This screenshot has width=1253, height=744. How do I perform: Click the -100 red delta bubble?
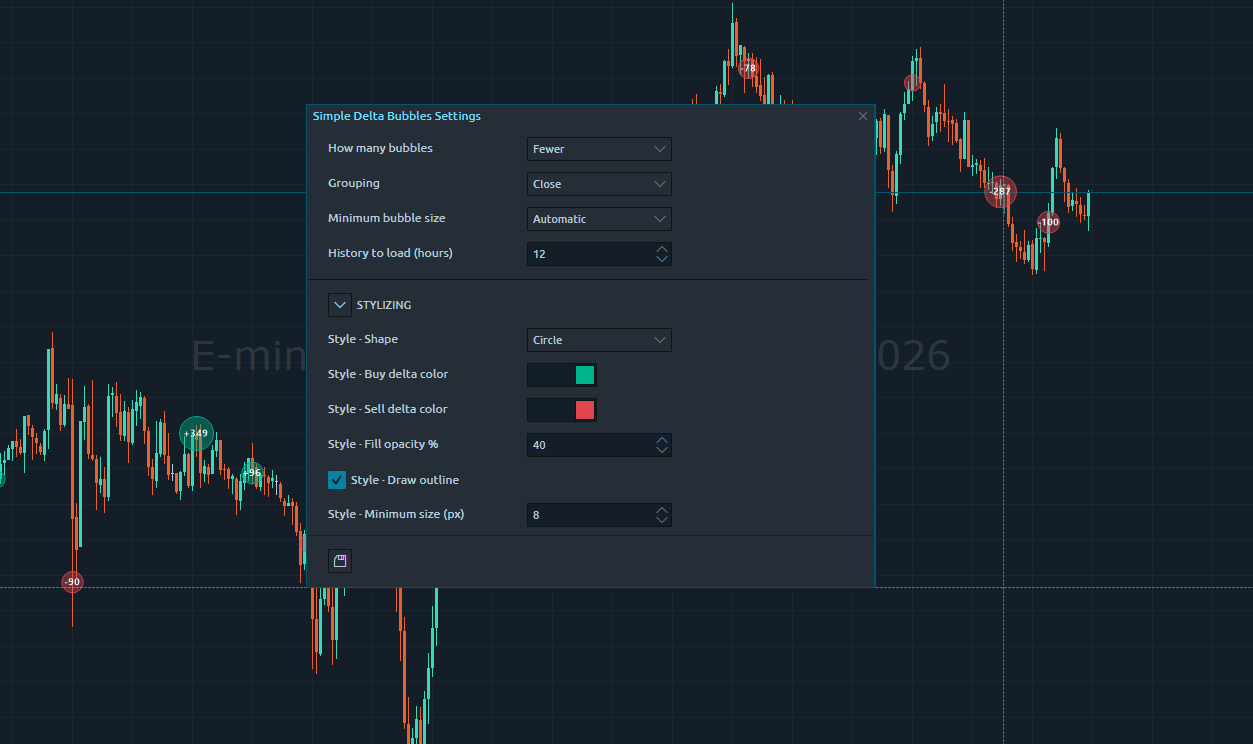1048,222
